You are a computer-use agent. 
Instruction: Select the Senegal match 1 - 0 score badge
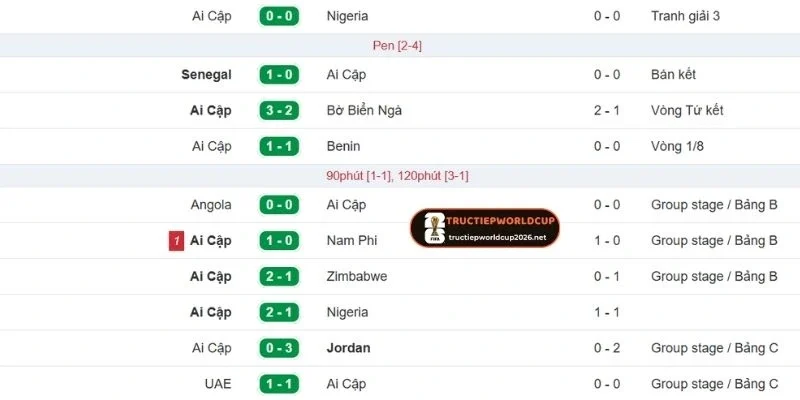[x=279, y=74]
